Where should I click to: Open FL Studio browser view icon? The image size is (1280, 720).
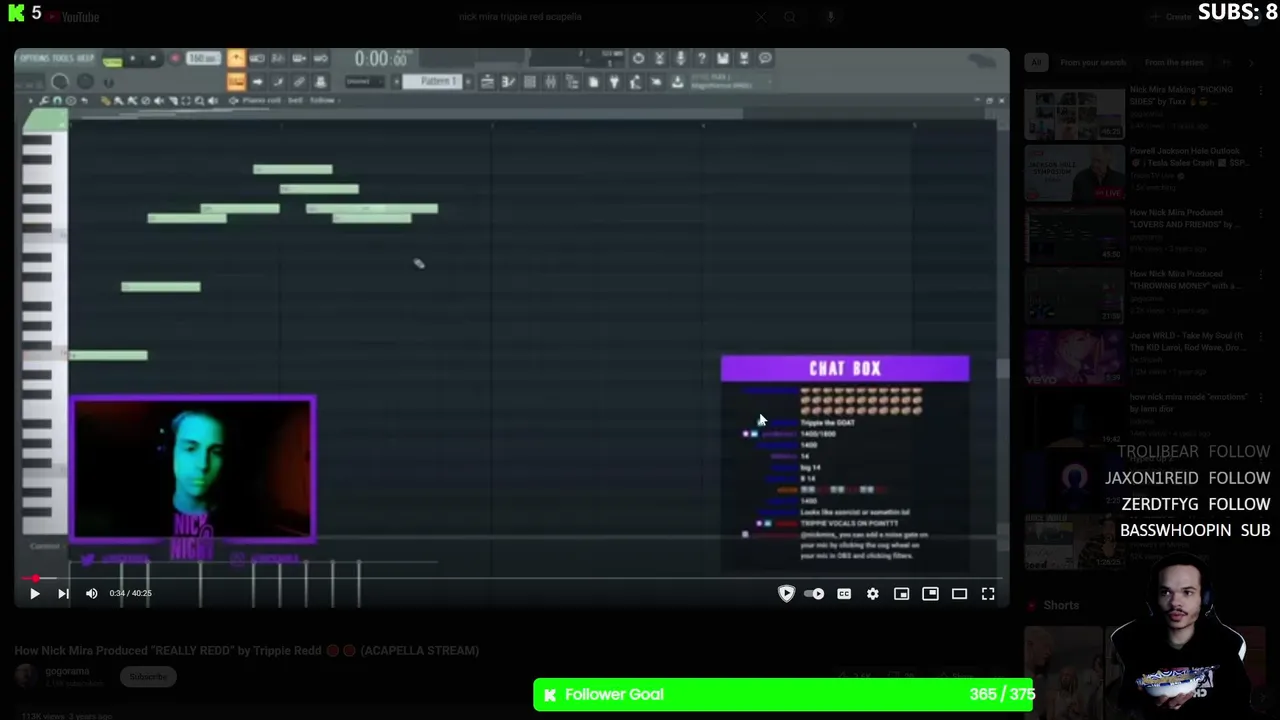[x=572, y=82]
